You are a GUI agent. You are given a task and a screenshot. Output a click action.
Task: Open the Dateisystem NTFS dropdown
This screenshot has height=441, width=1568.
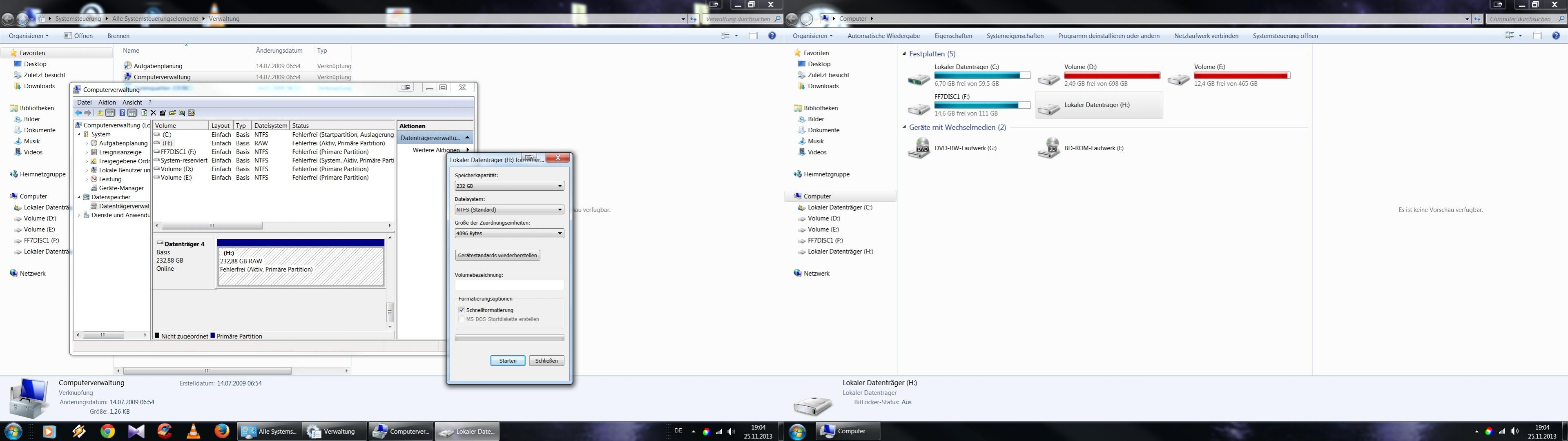(509, 210)
